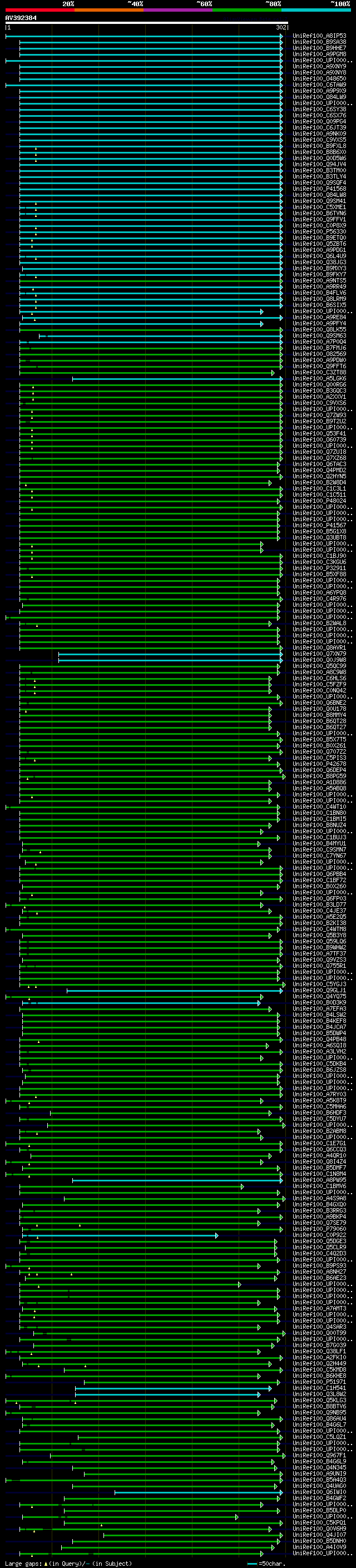Select the UniRef100_Q53F41 label
356x1568 pixels.
[x=319, y=433]
